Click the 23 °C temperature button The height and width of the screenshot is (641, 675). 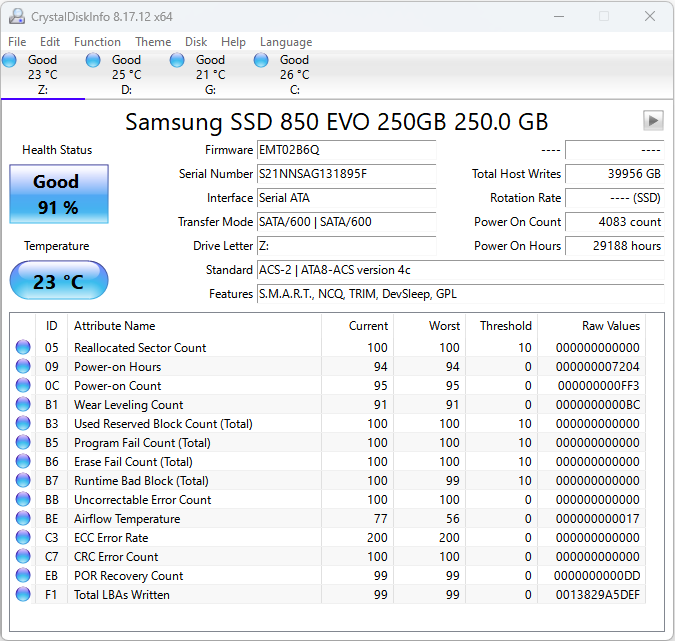click(57, 281)
